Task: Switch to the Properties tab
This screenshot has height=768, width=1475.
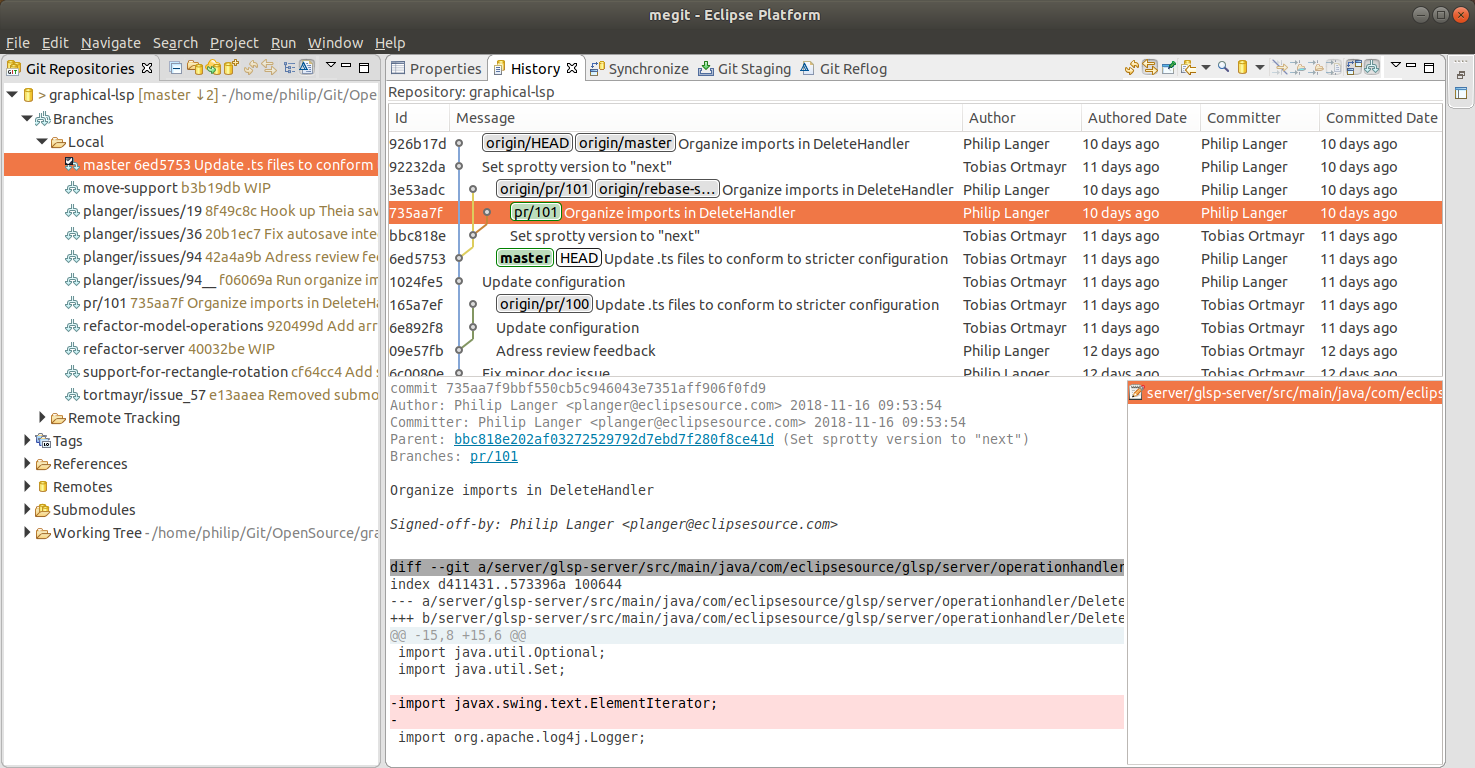Action: pos(436,68)
